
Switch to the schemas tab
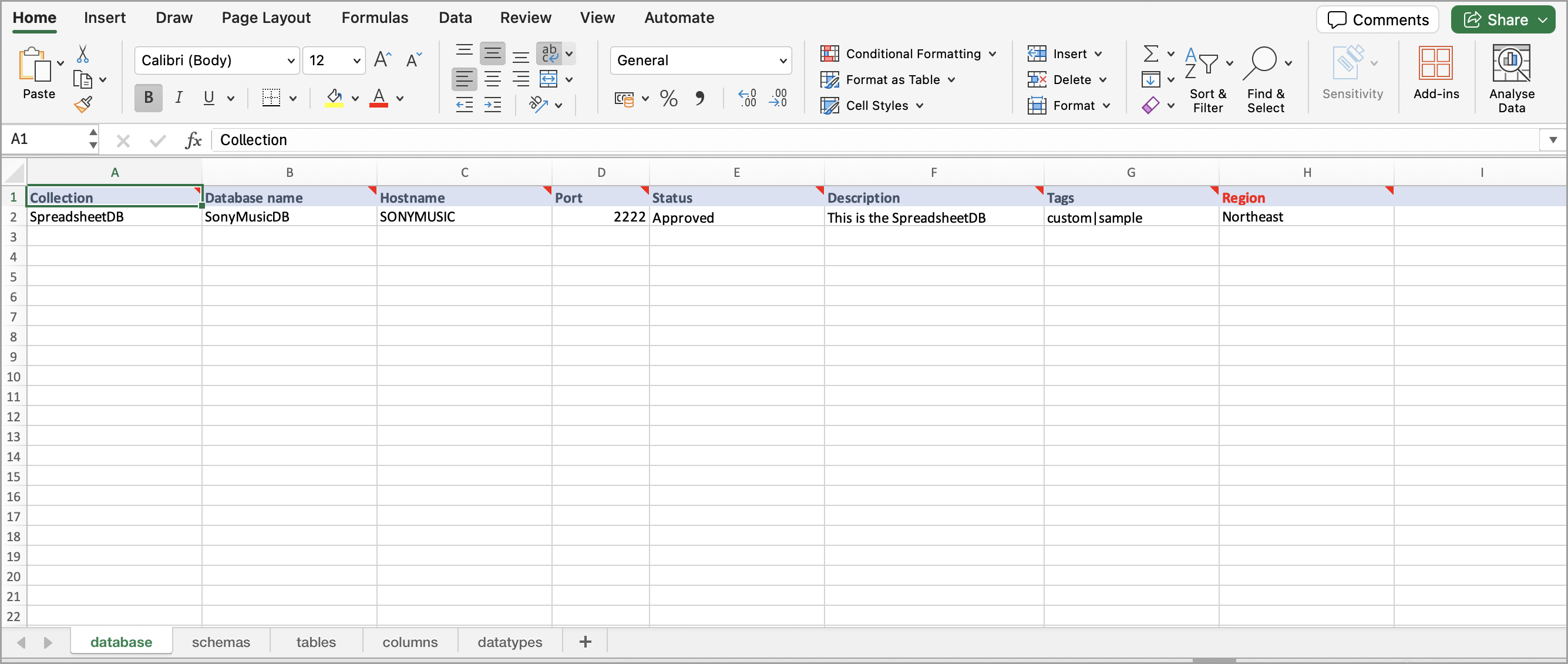[x=222, y=641]
